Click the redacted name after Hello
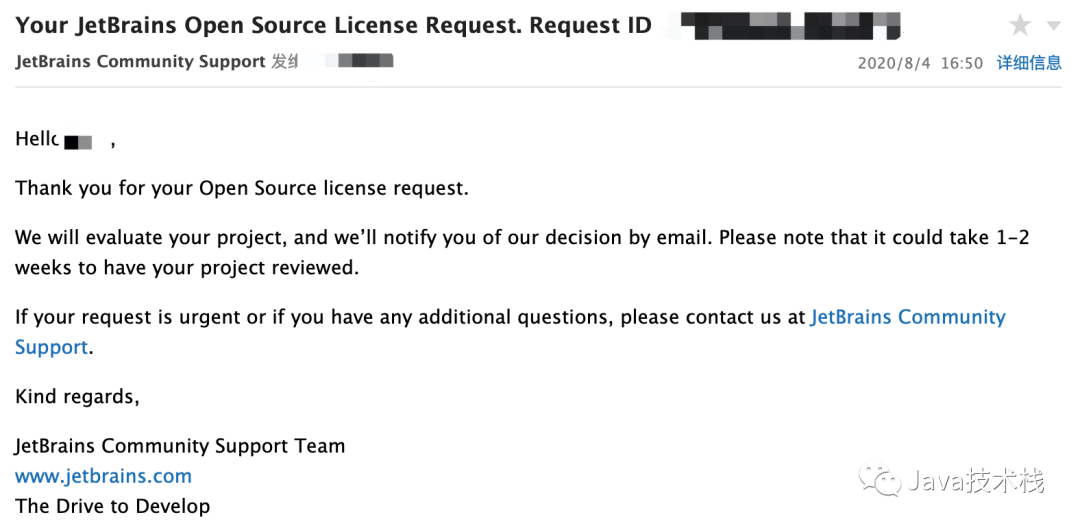 click(x=79, y=142)
